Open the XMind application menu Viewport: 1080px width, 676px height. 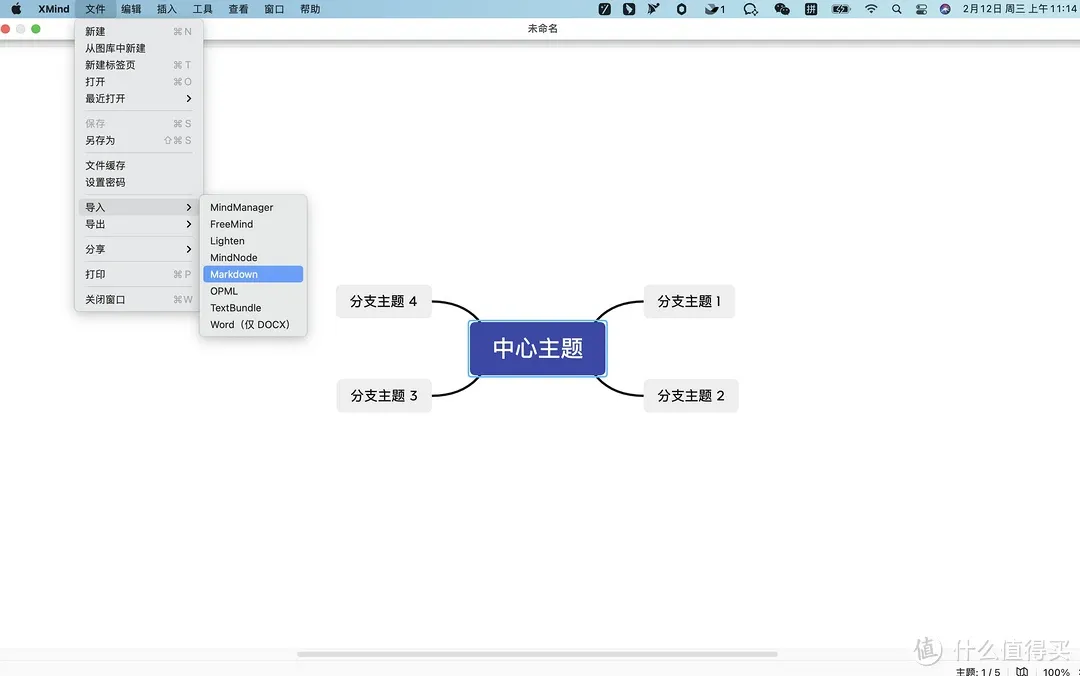coord(54,9)
